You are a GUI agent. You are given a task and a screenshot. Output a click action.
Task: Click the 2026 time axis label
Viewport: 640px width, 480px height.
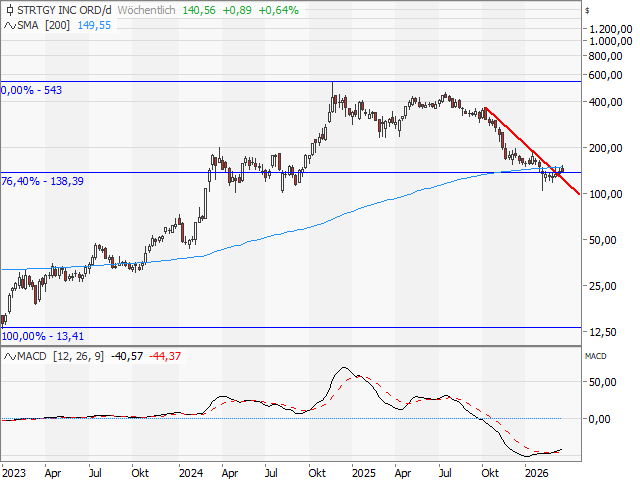(536, 473)
